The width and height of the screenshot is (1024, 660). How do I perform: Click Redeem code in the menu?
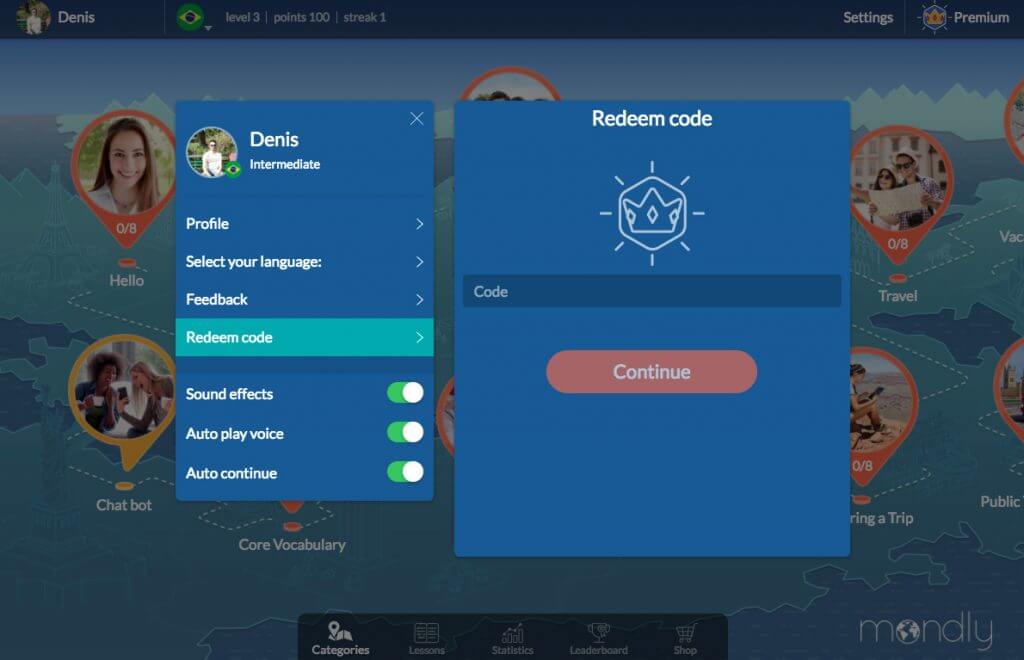(x=304, y=337)
